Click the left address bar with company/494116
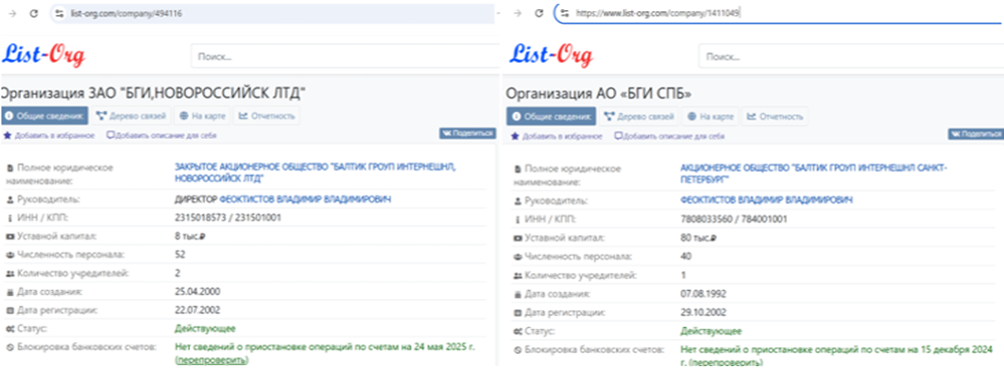Viewport: 1004px width, 369px height. (272, 13)
